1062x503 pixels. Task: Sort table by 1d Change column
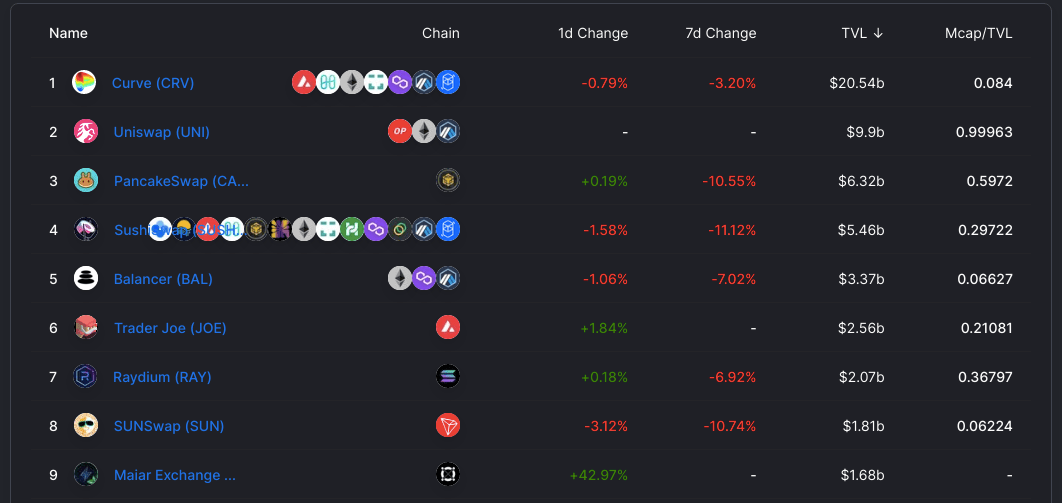coord(593,33)
